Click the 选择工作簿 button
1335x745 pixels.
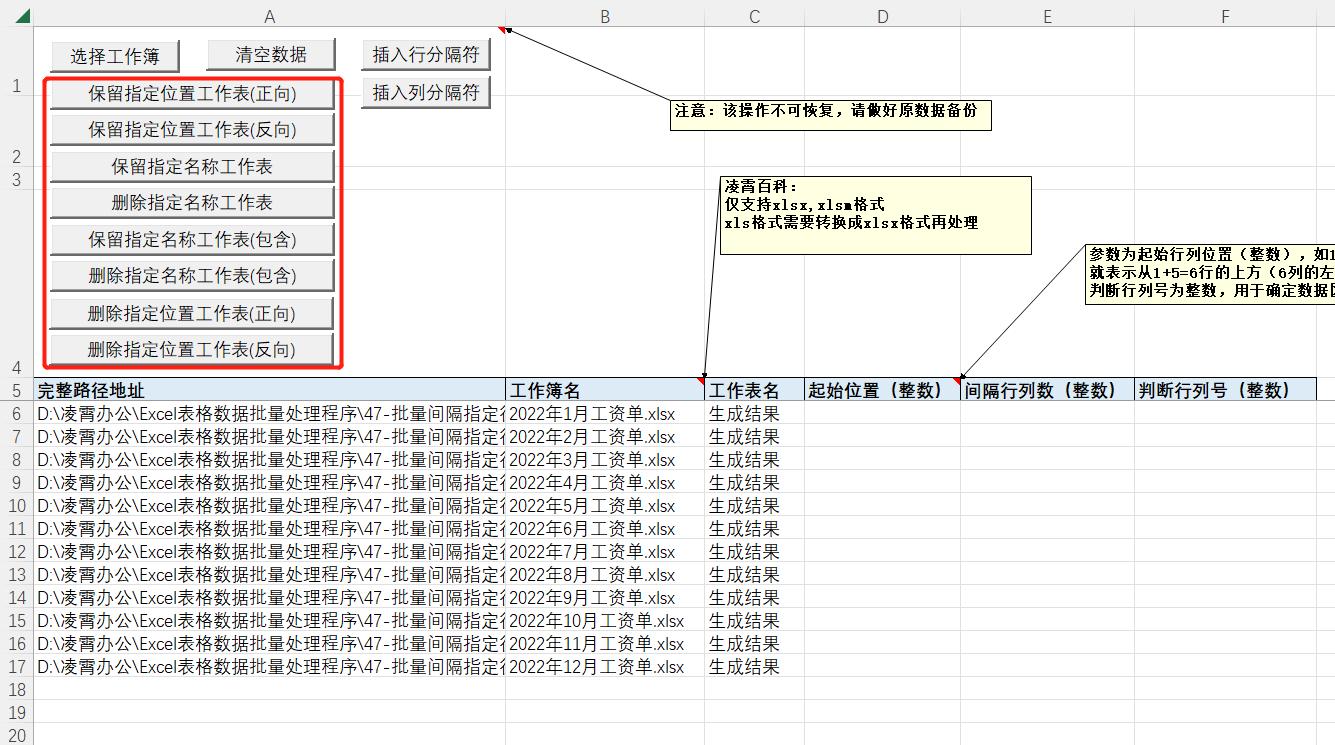pos(114,56)
